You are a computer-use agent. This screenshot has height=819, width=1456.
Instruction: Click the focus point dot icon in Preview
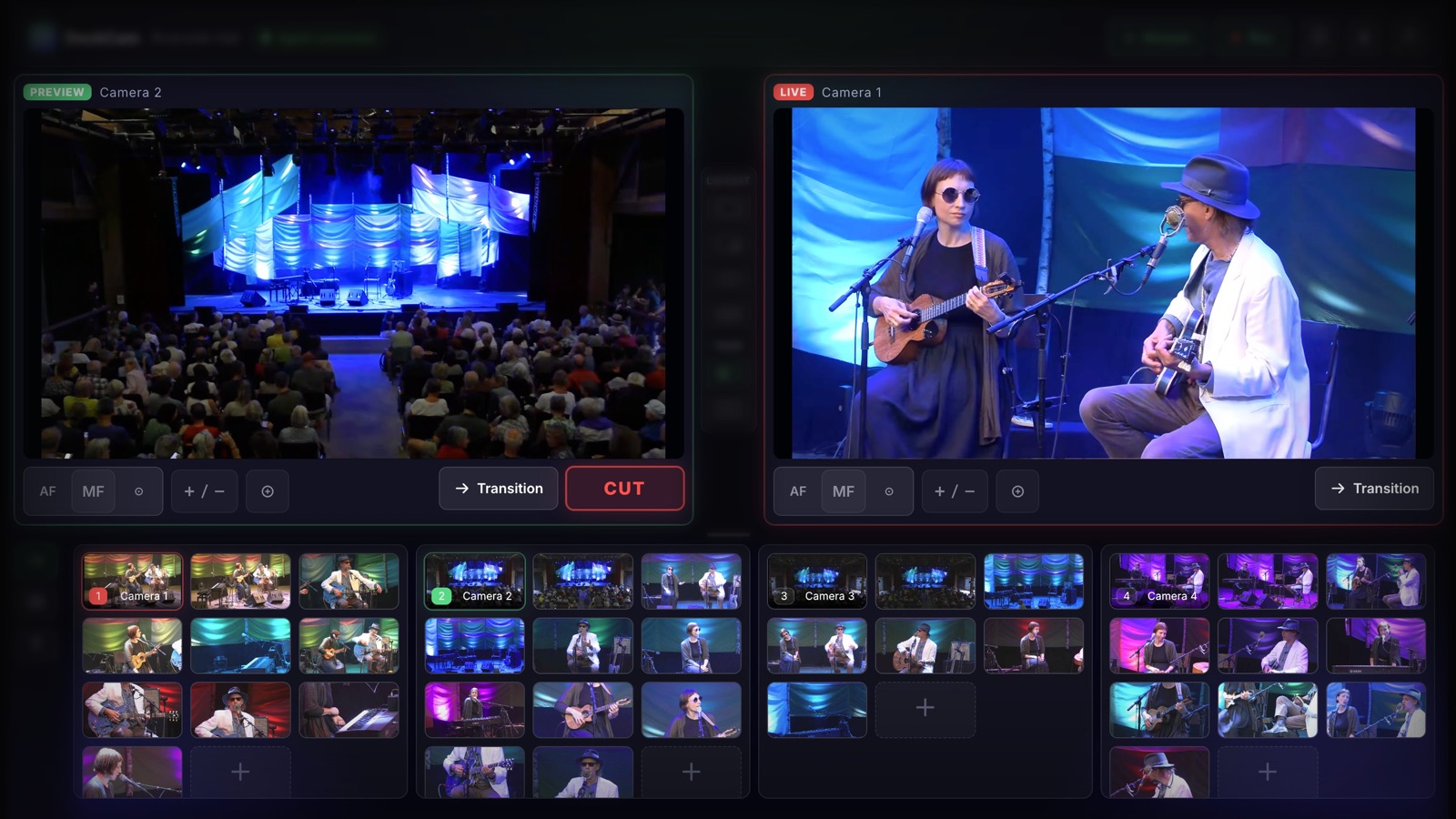[139, 491]
